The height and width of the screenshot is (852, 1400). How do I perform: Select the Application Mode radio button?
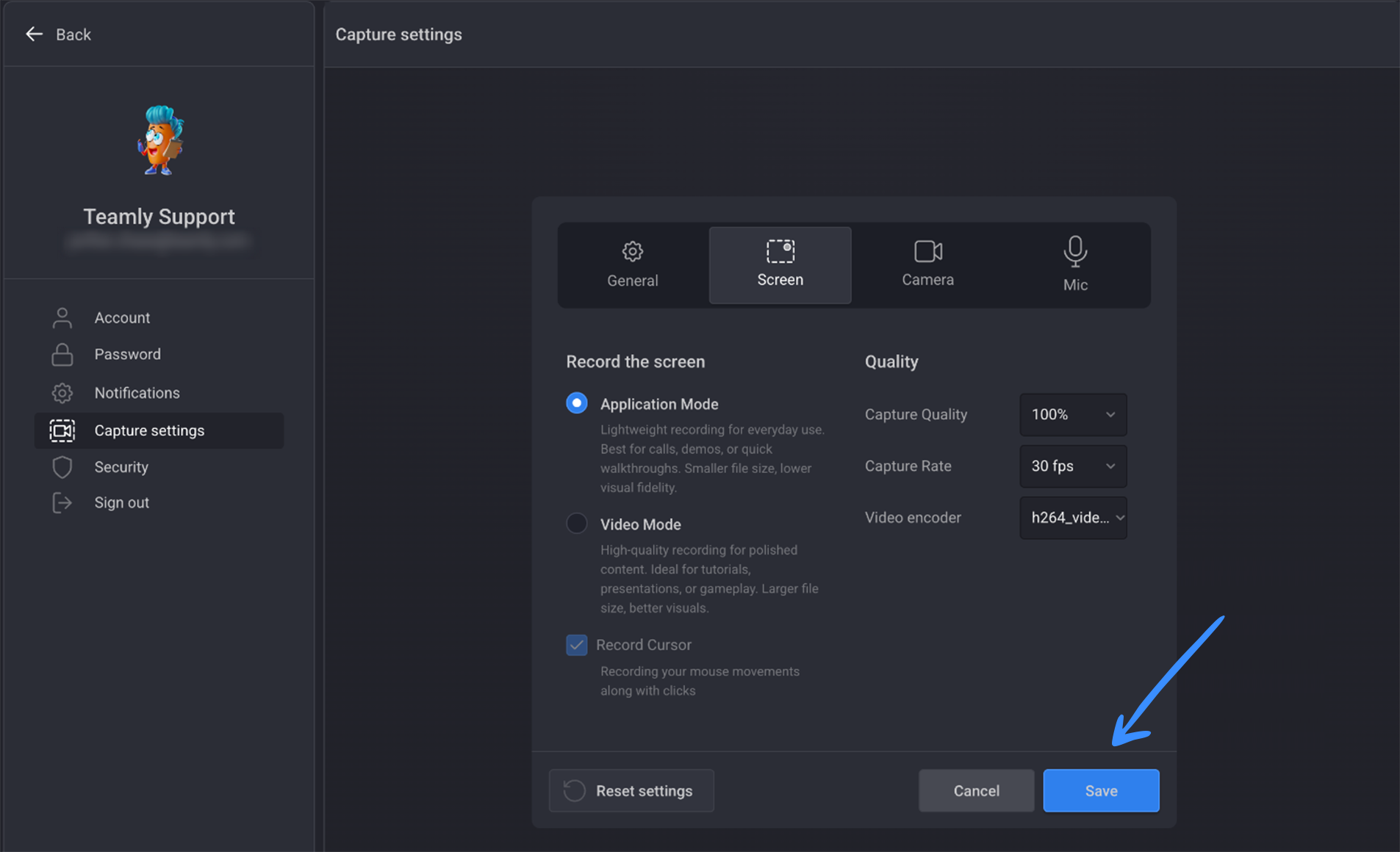coord(577,403)
